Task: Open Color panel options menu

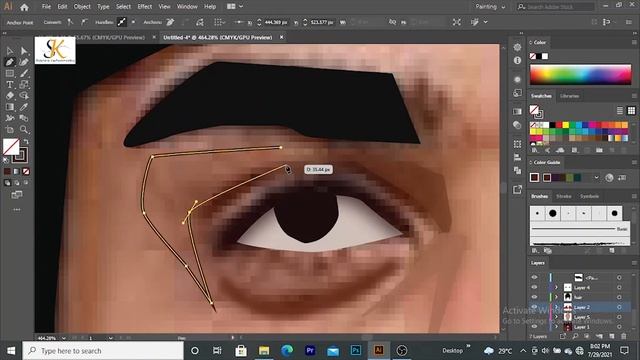Action: point(634,42)
